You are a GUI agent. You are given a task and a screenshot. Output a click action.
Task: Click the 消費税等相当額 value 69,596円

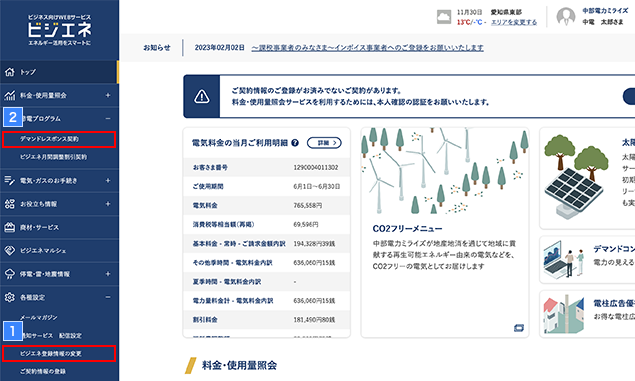[x=306, y=224]
